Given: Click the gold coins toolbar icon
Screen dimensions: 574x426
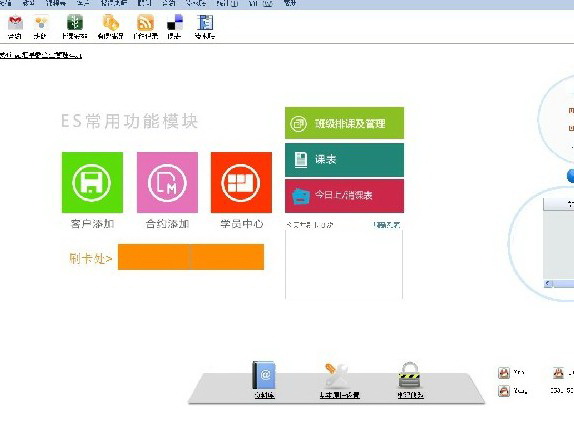Looking at the screenshot, I should [x=111, y=23].
